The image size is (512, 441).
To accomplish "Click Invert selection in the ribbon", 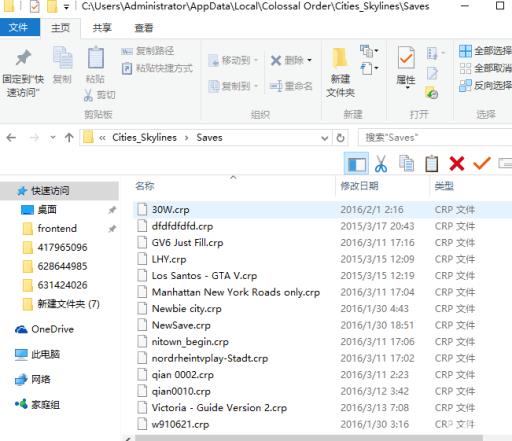I will click(x=485, y=86).
